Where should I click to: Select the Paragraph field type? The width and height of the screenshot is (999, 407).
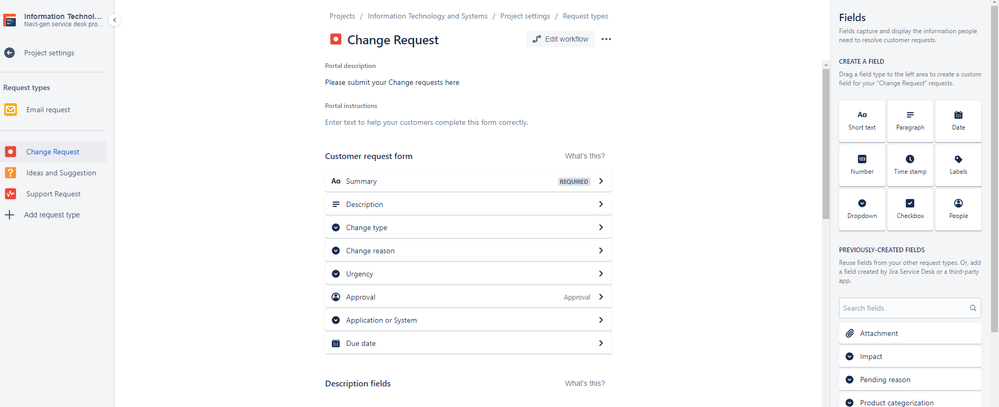(x=910, y=120)
